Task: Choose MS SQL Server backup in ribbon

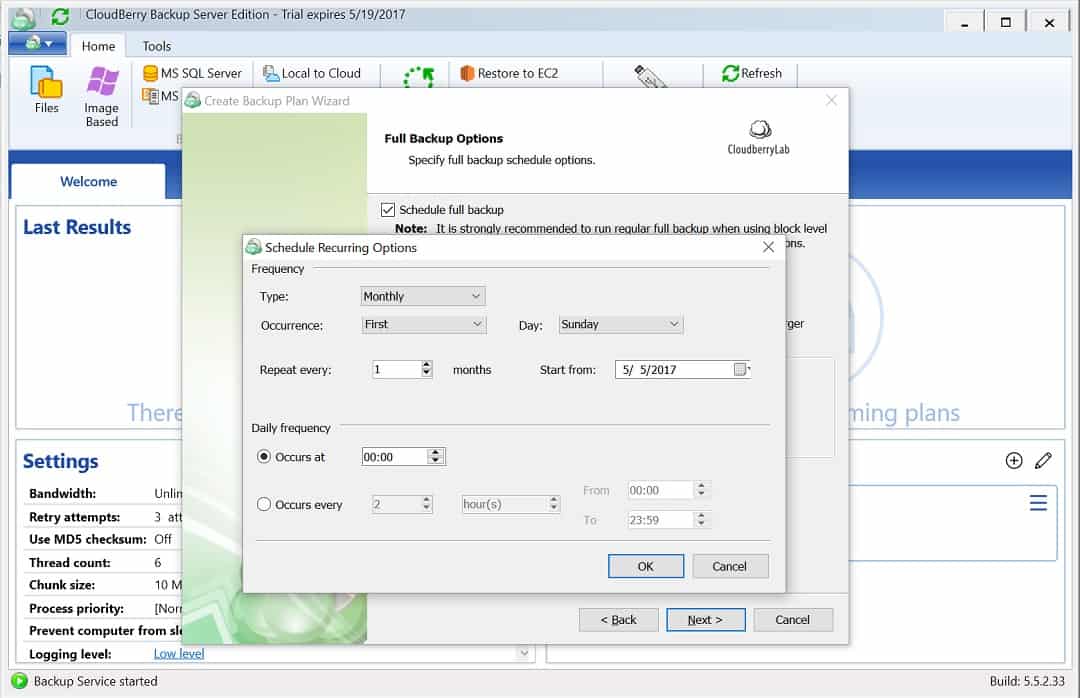Action: [x=192, y=73]
